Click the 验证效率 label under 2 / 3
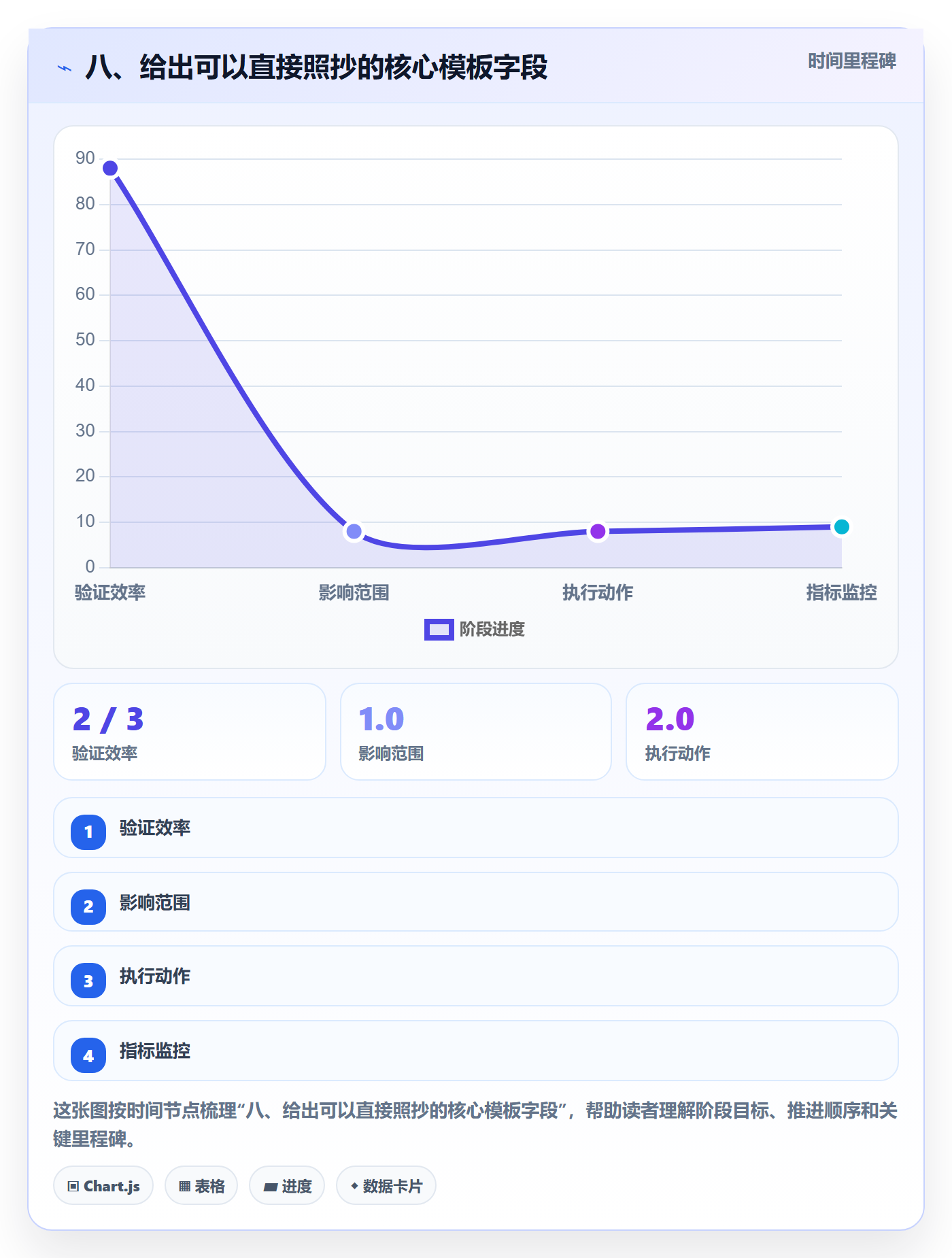The width and height of the screenshot is (952, 1258). pyautogui.click(x=105, y=753)
